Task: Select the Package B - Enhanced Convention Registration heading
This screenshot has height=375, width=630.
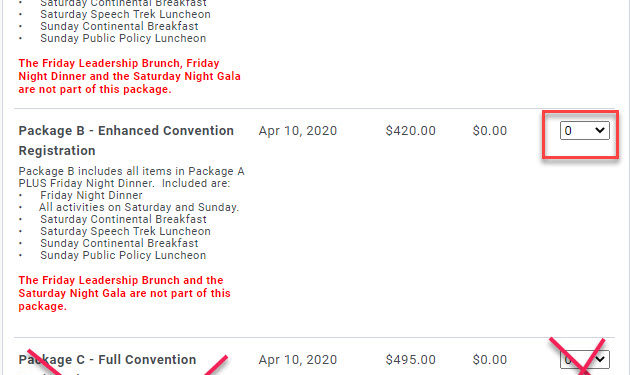Action: click(126, 141)
